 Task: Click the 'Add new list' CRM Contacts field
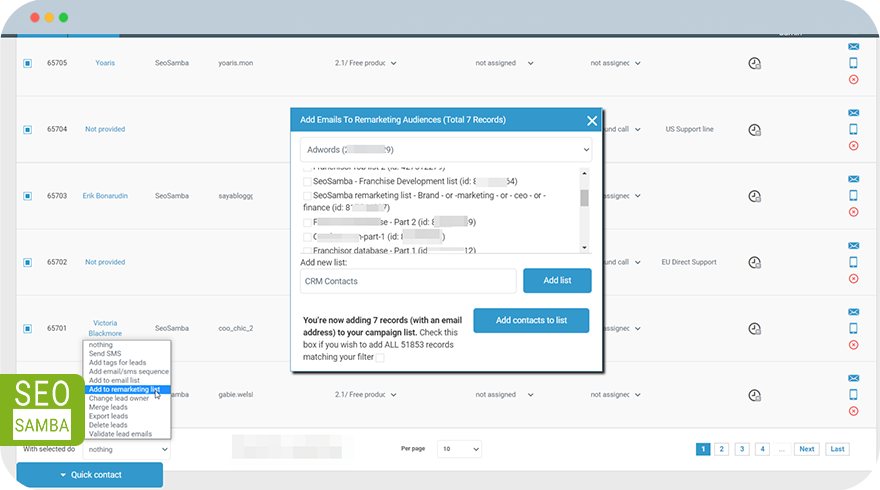[x=408, y=281]
